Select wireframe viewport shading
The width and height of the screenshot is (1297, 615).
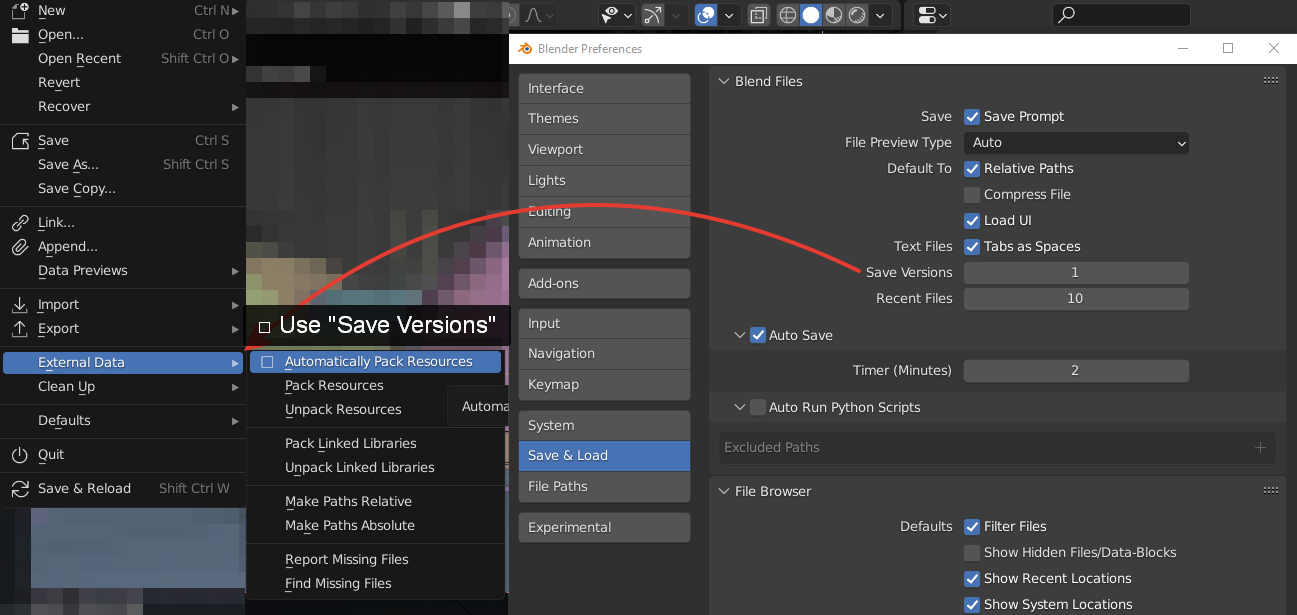[x=788, y=15]
